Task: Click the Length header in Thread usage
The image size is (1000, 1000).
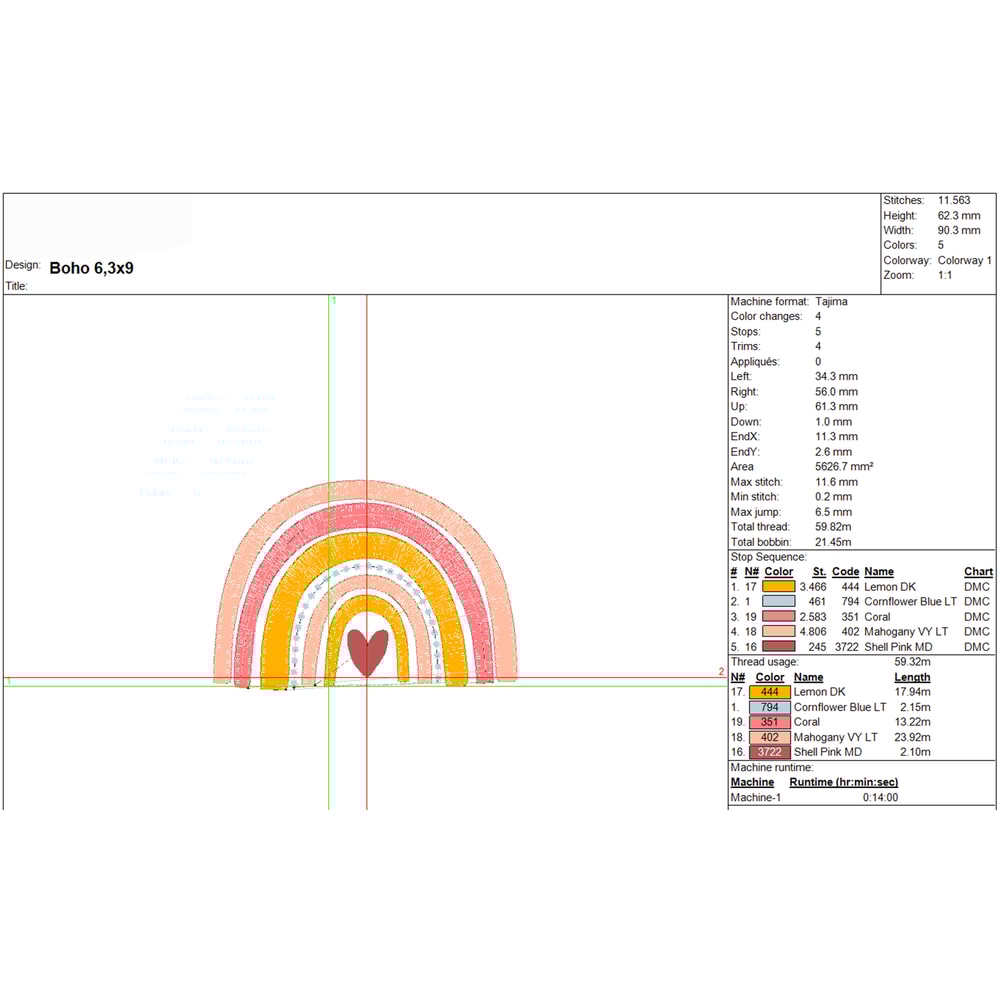Action: tap(911, 677)
